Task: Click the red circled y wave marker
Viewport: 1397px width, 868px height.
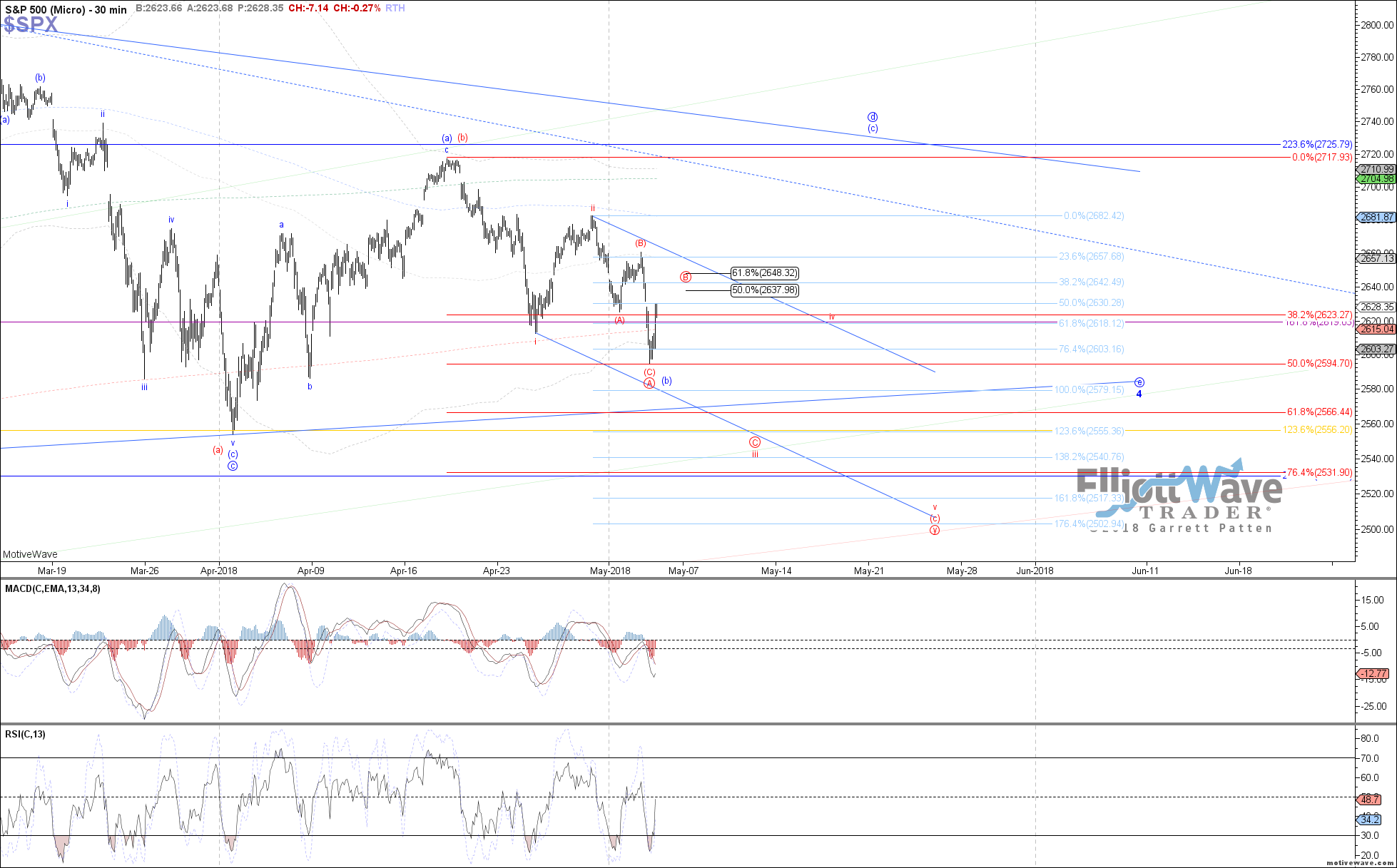Action: pos(935,530)
